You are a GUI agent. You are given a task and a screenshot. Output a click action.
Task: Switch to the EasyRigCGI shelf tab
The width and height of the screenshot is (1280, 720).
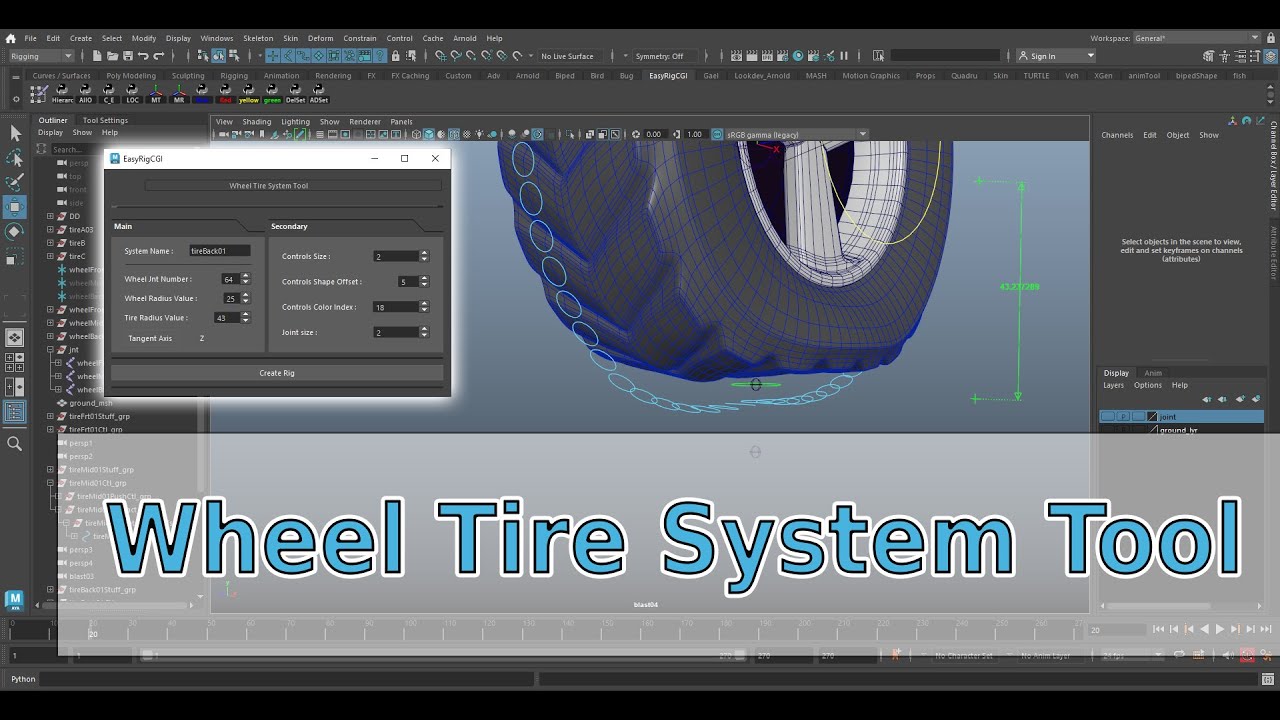(x=668, y=75)
